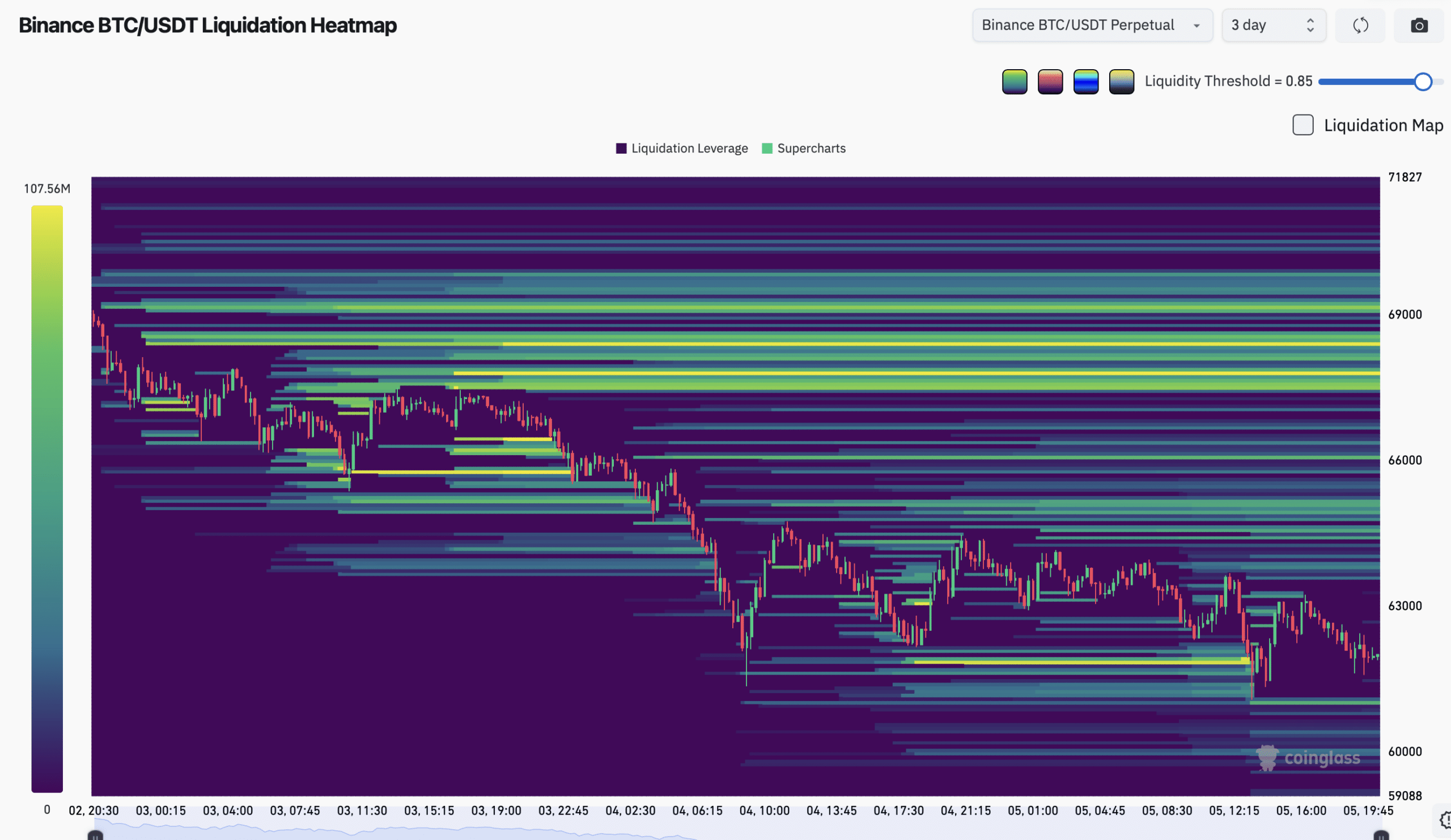Viewport: 1451px width, 840px height.
Task: Click the 04, 06:15 time axis label
Action: pos(698,811)
